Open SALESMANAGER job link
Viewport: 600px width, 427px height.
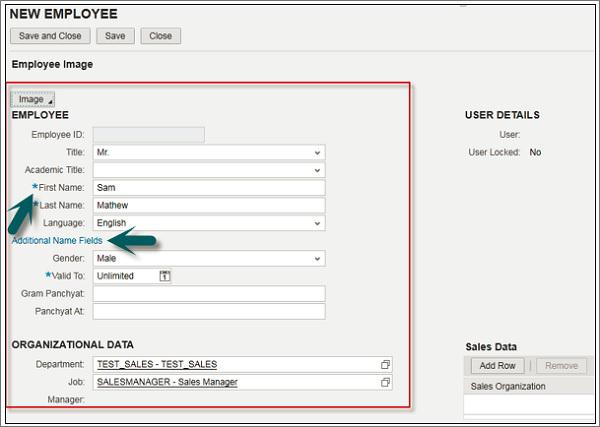point(167,382)
